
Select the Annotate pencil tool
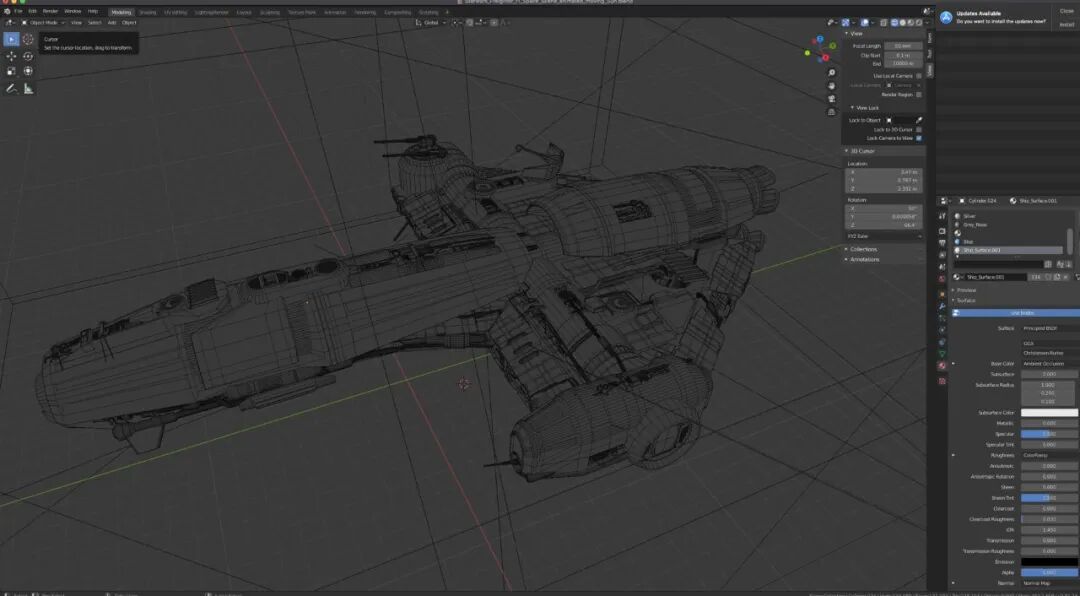point(11,88)
